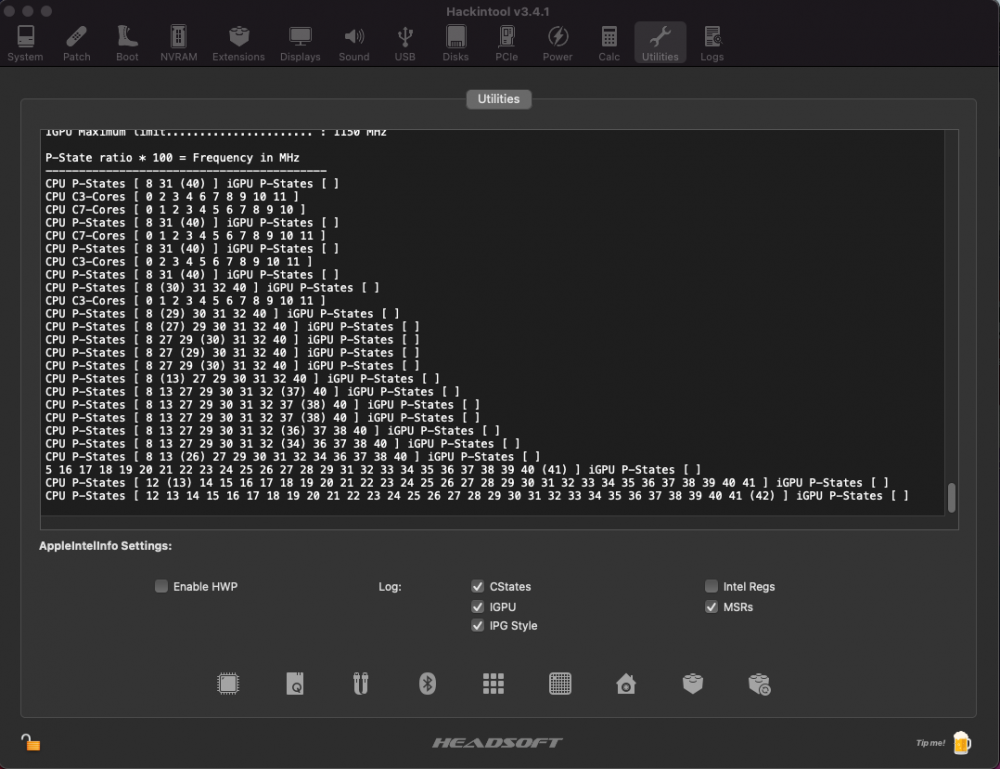Viewport: 1000px width, 769px height.
Task: Enable Intel Regs logging
Action: tap(711, 586)
